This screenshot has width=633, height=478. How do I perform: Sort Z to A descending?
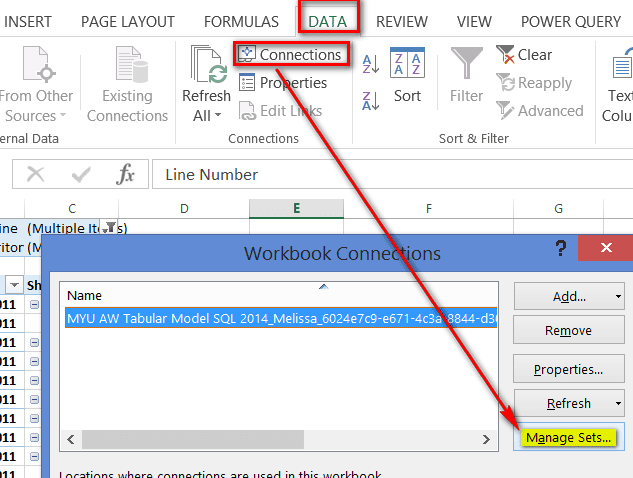(371, 101)
